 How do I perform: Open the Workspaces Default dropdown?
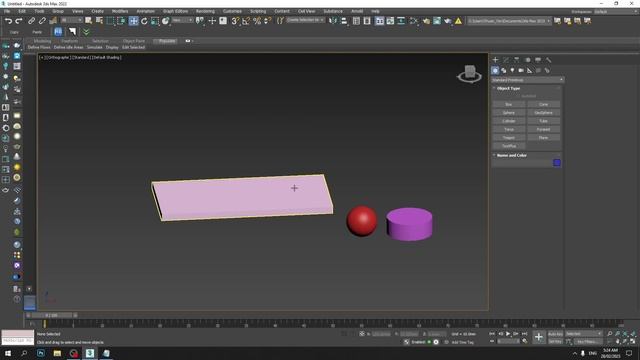[x=615, y=11]
